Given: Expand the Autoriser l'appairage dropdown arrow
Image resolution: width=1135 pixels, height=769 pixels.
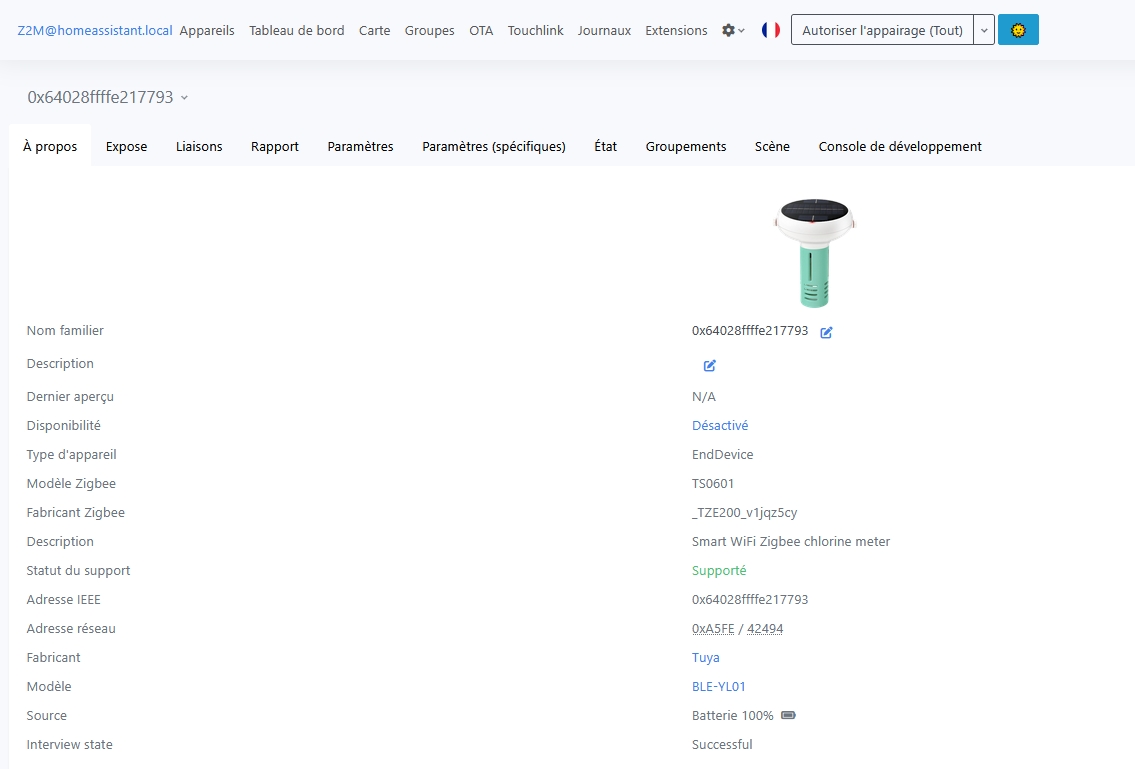Looking at the screenshot, I should point(984,30).
